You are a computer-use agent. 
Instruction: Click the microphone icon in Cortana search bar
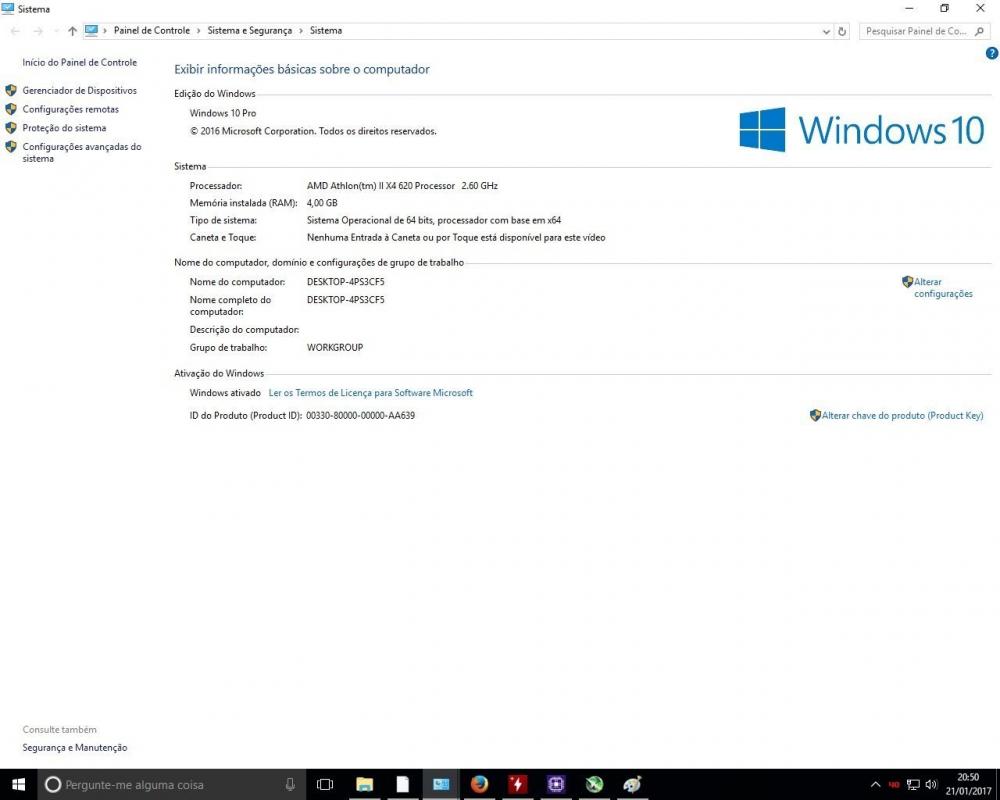289,784
